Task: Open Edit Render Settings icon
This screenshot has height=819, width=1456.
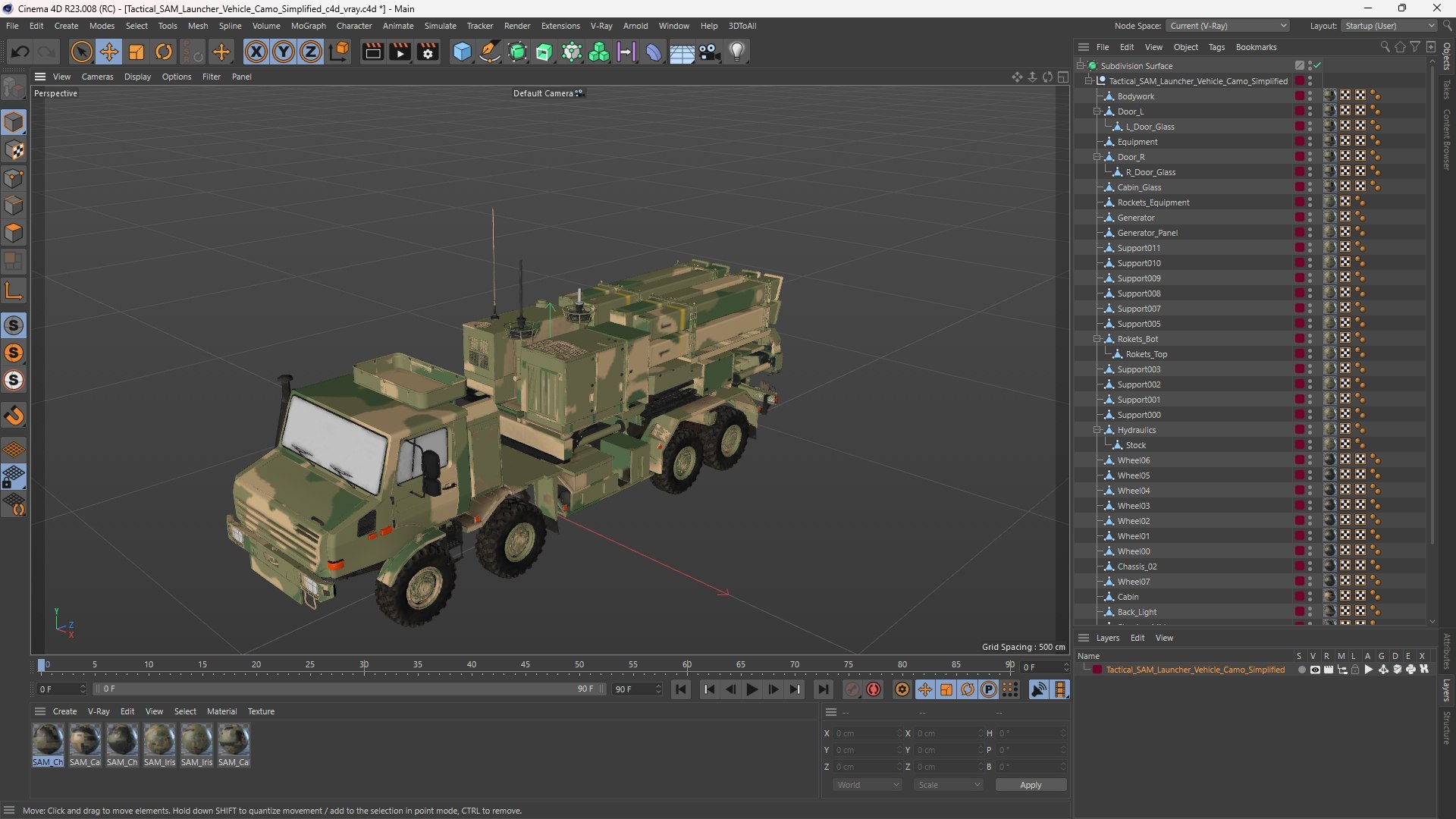Action: 428,52
